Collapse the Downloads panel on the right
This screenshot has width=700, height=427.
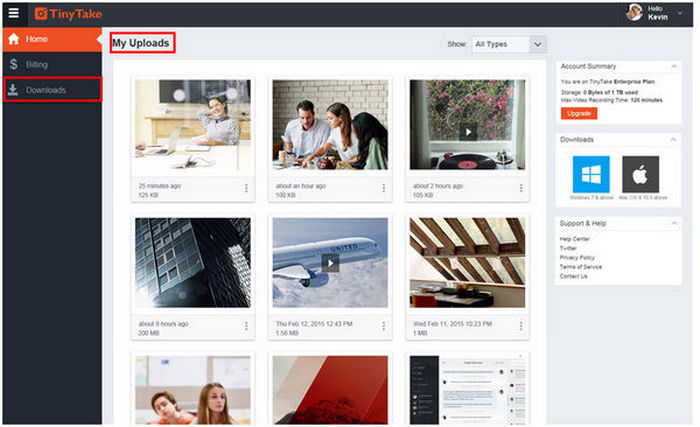[675, 139]
